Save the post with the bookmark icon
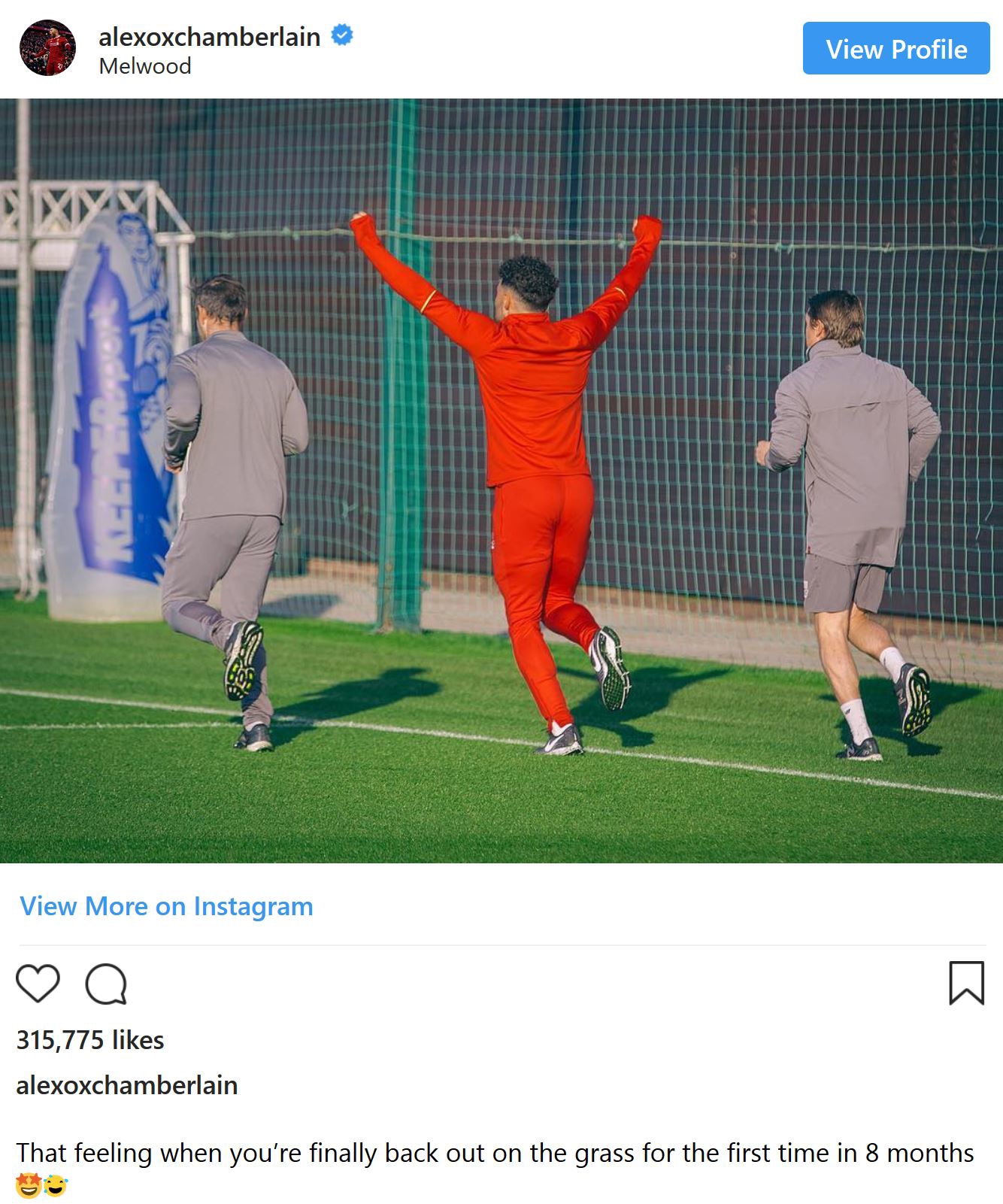The height and width of the screenshot is (1204, 1003). (966, 983)
